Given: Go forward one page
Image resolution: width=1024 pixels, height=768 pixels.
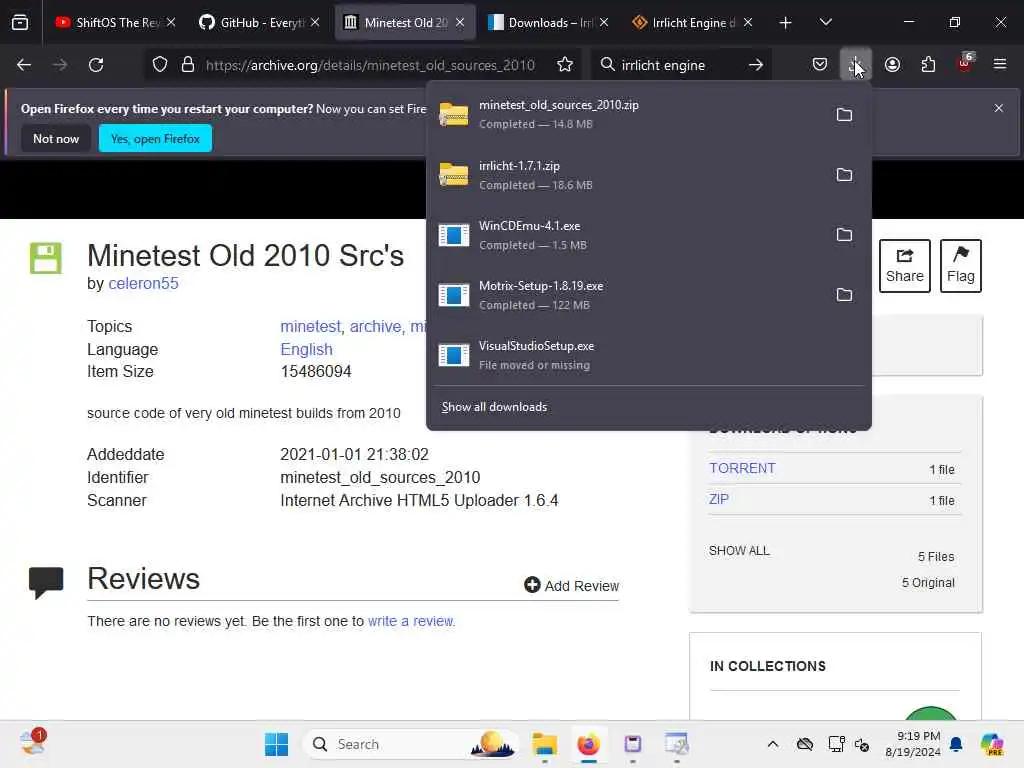Looking at the screenshot, I should tap(60, 65).
